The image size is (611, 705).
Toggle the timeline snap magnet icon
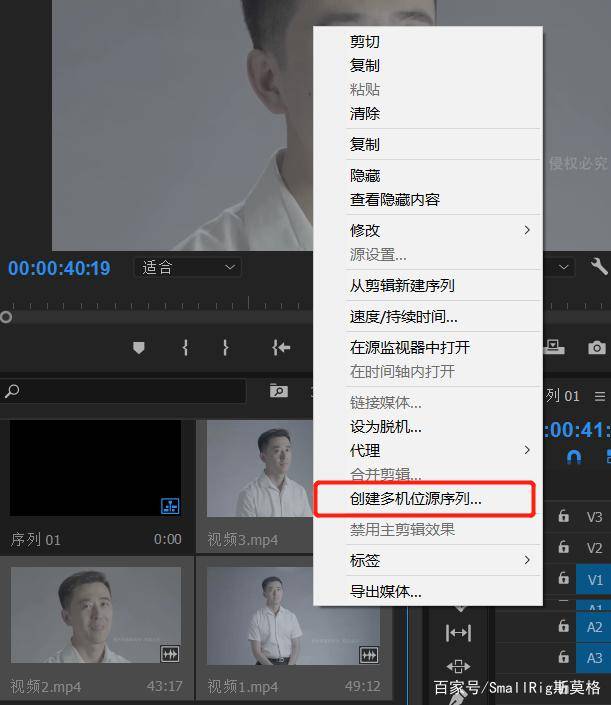click(574, 456)
